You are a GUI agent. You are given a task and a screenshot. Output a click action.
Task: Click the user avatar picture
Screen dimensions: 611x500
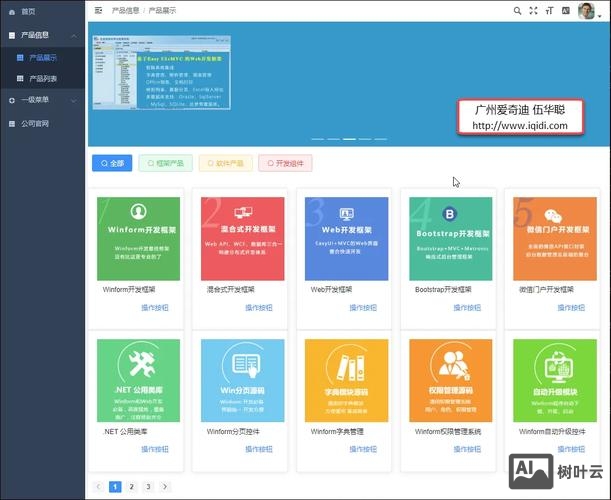point(586,11)
